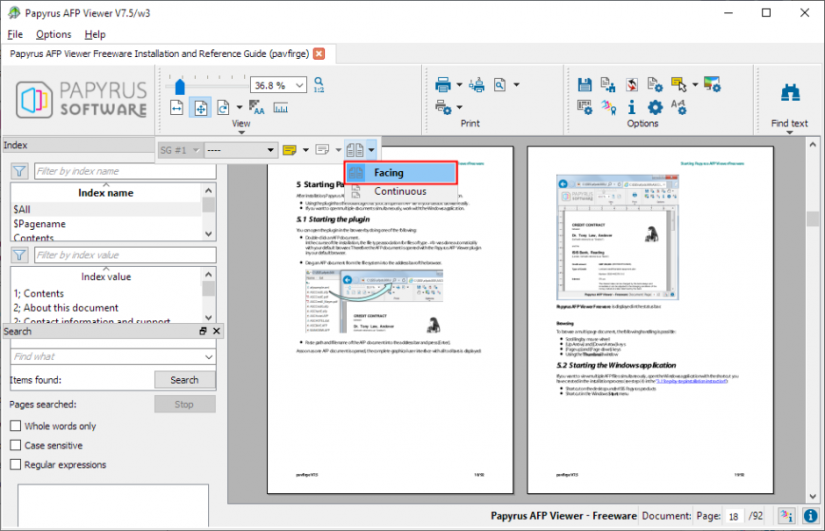The height and width of the screenshot is (531, 825).
Task: Click the zoom 1:1 magnifier icon
Action: (x=319, y=85)
